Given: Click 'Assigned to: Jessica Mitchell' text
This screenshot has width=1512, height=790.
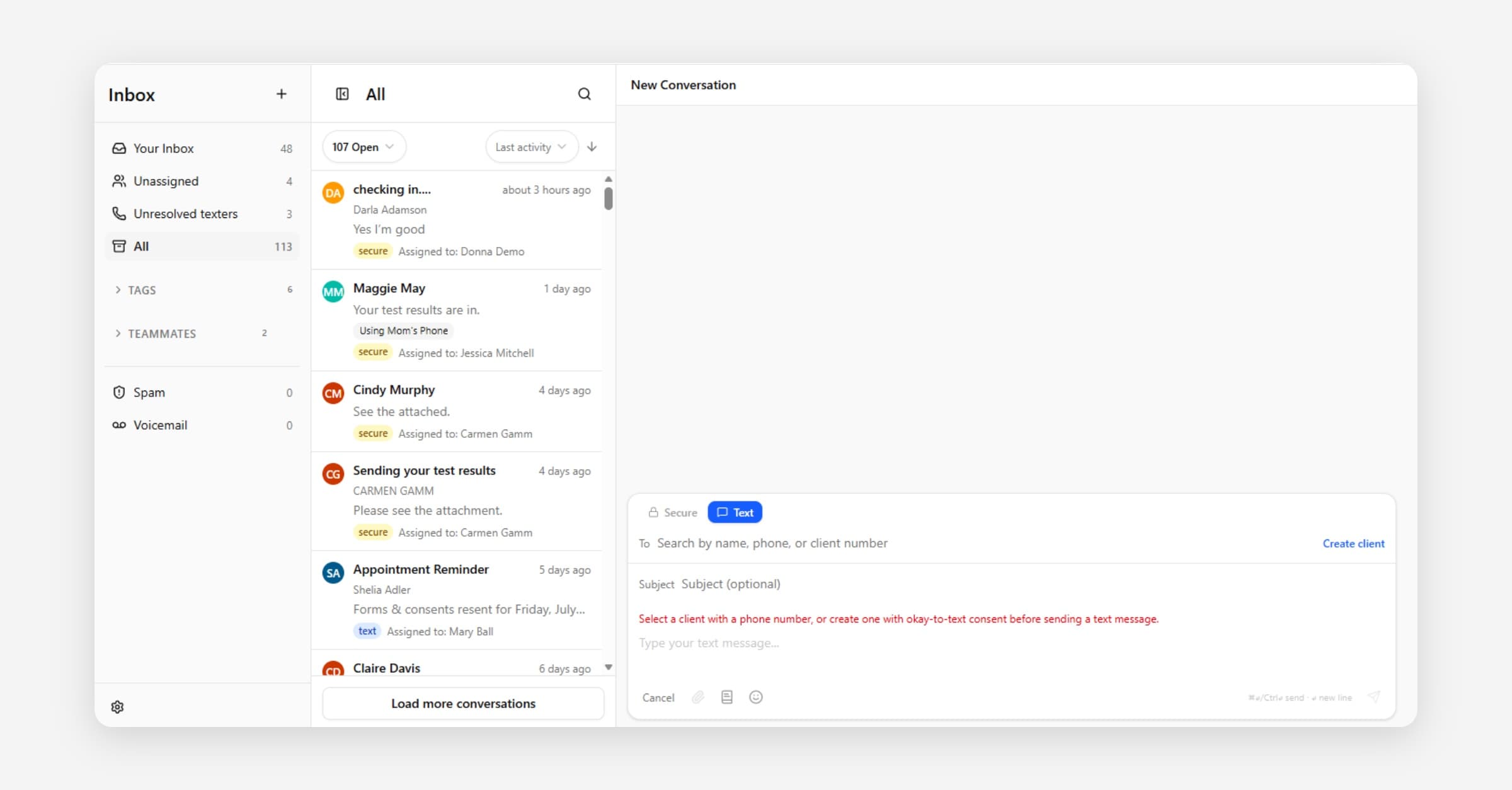Looking at the screenshot, I should (466, 353).
